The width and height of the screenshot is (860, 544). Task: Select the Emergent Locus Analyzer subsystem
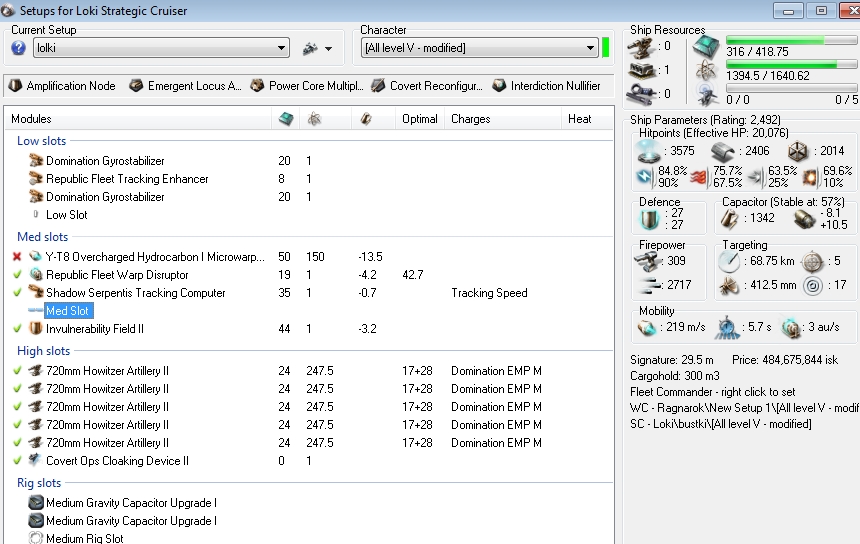185,86
